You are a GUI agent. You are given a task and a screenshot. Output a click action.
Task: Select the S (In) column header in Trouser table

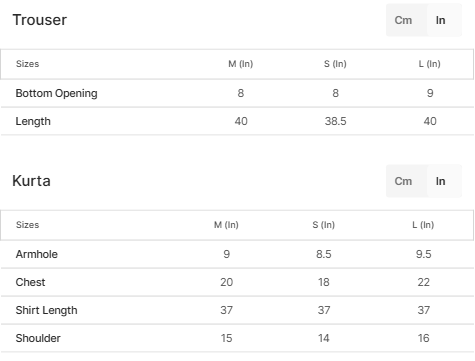335,64
